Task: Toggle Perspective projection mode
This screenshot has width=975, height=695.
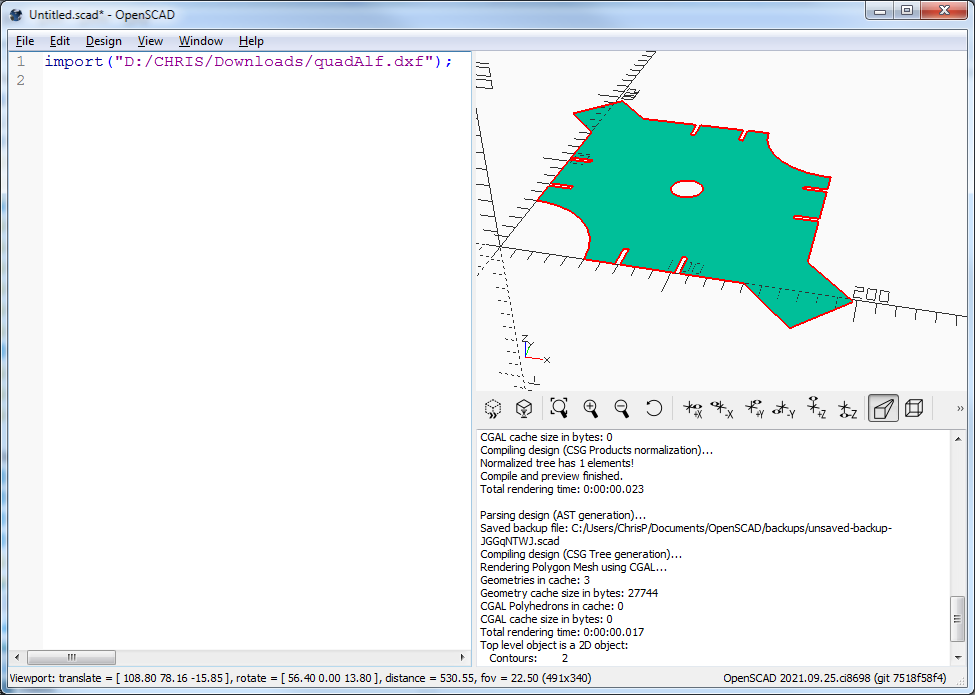Action: click(883, 408)
